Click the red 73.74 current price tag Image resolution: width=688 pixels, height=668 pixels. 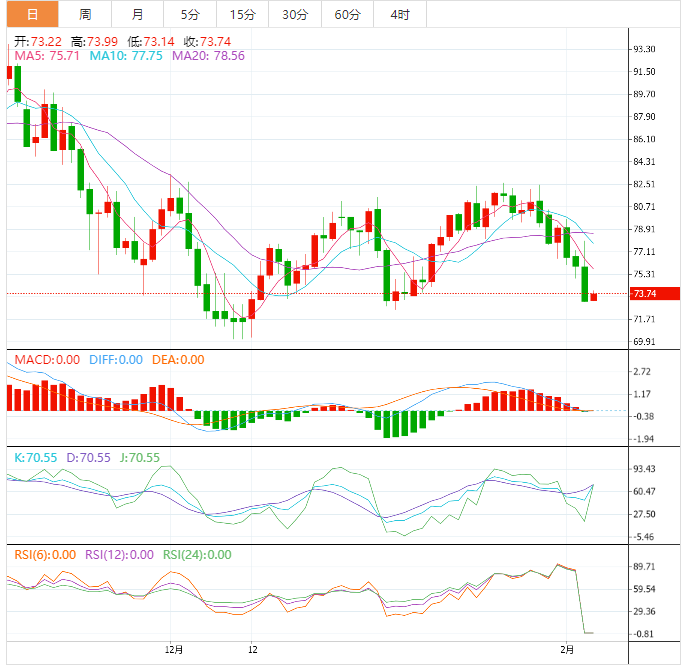(645, 294)
